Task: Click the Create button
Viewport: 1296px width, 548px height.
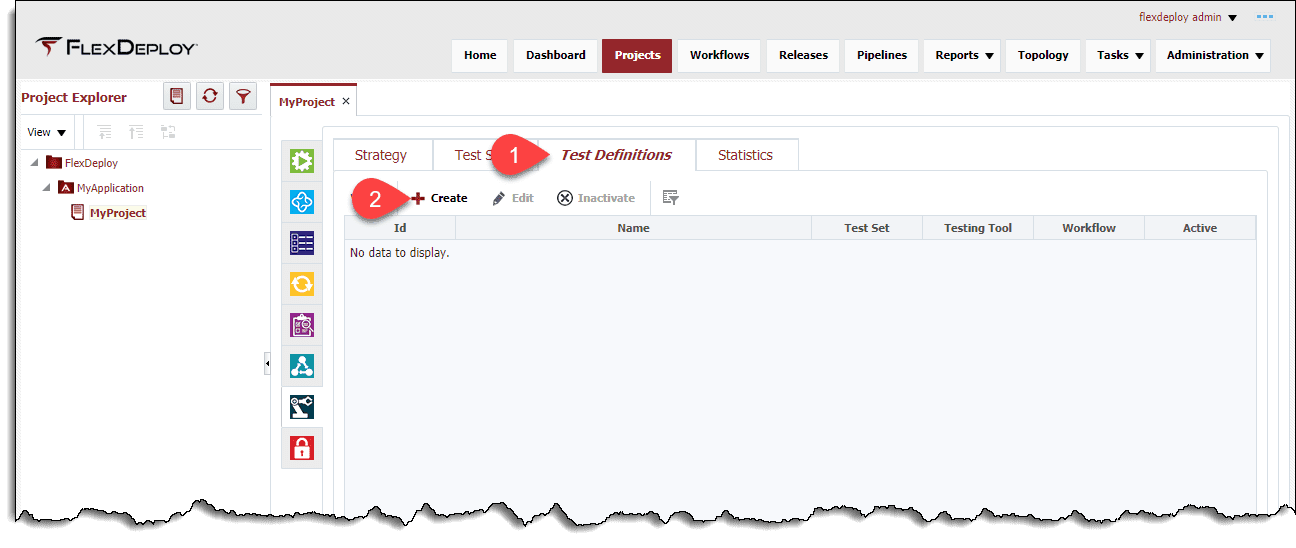Action: tap(439, 198)
